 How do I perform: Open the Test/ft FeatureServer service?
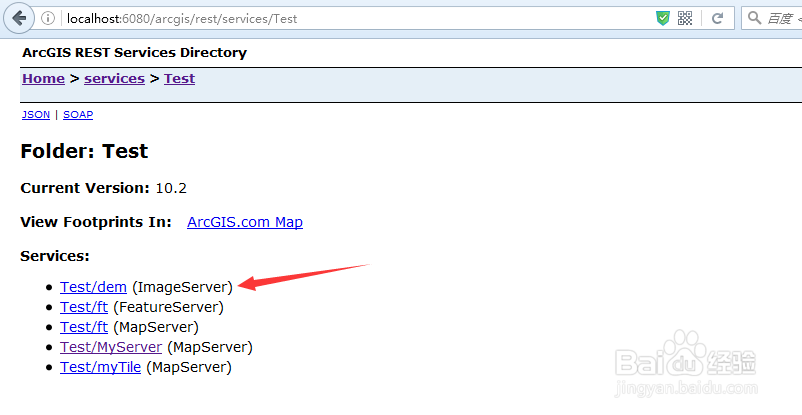click(x=84, y=307)
